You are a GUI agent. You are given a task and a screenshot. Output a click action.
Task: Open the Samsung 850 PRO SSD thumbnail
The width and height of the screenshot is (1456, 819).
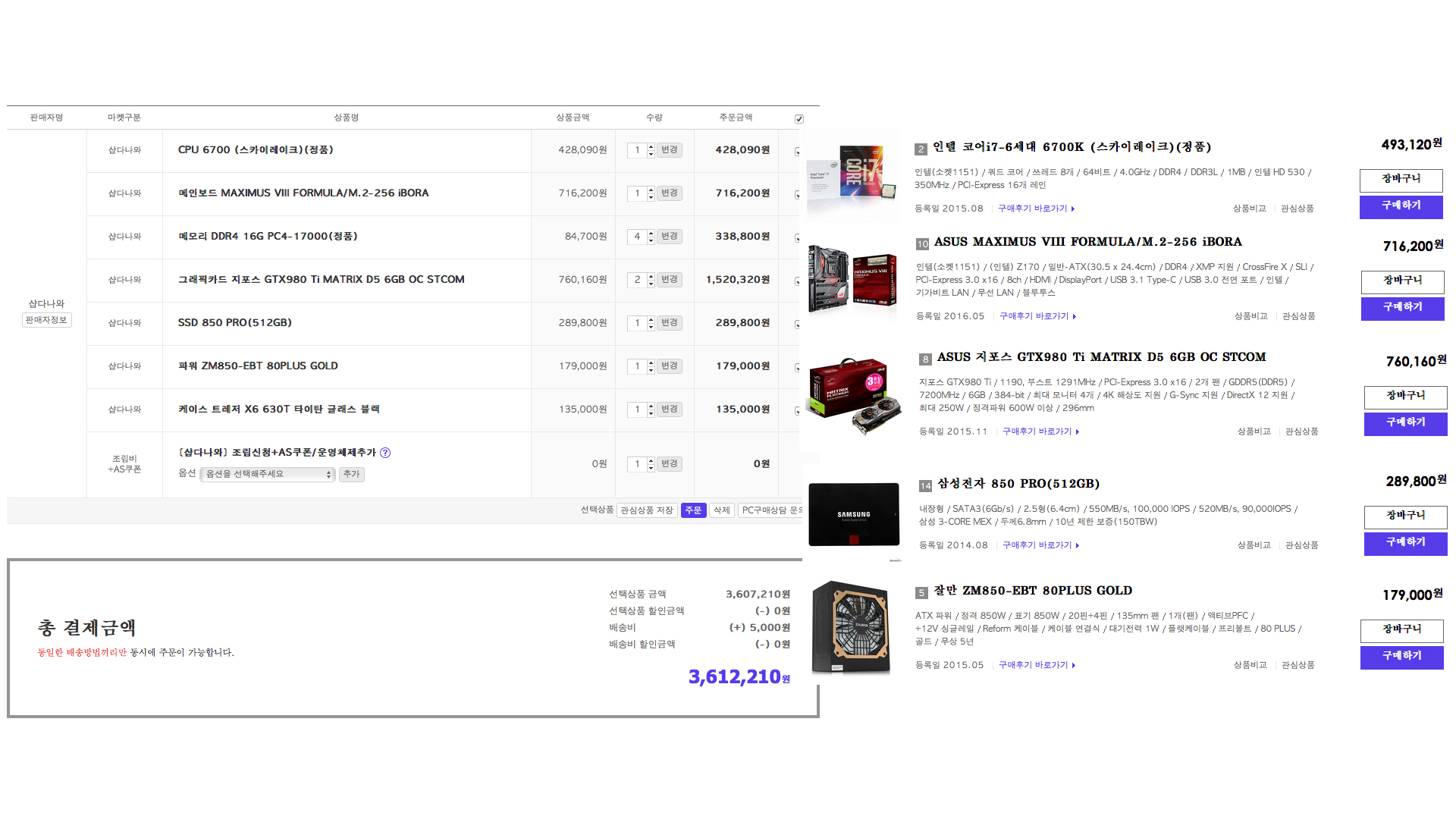[854, 515]
